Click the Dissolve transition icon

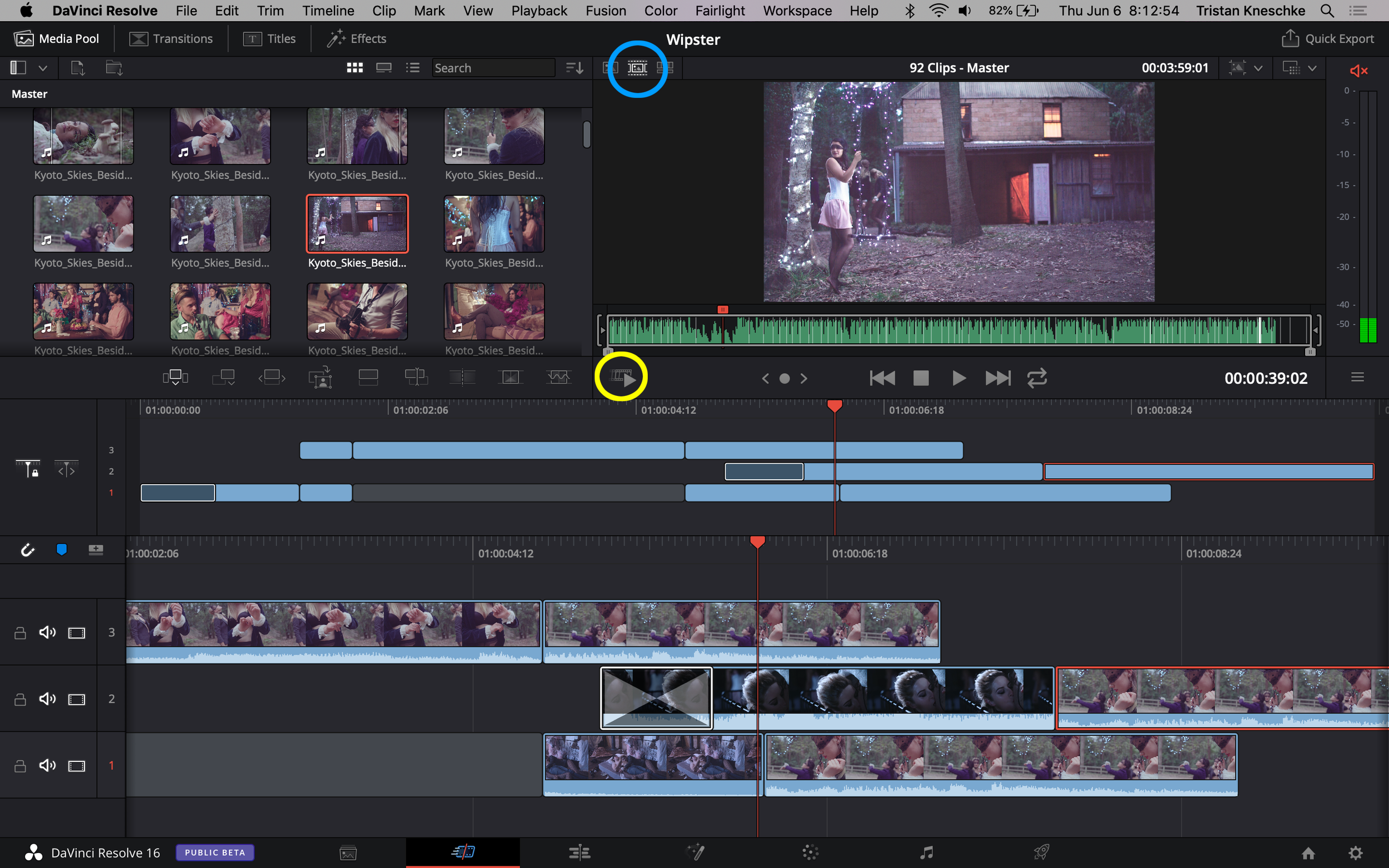(511, 377)
